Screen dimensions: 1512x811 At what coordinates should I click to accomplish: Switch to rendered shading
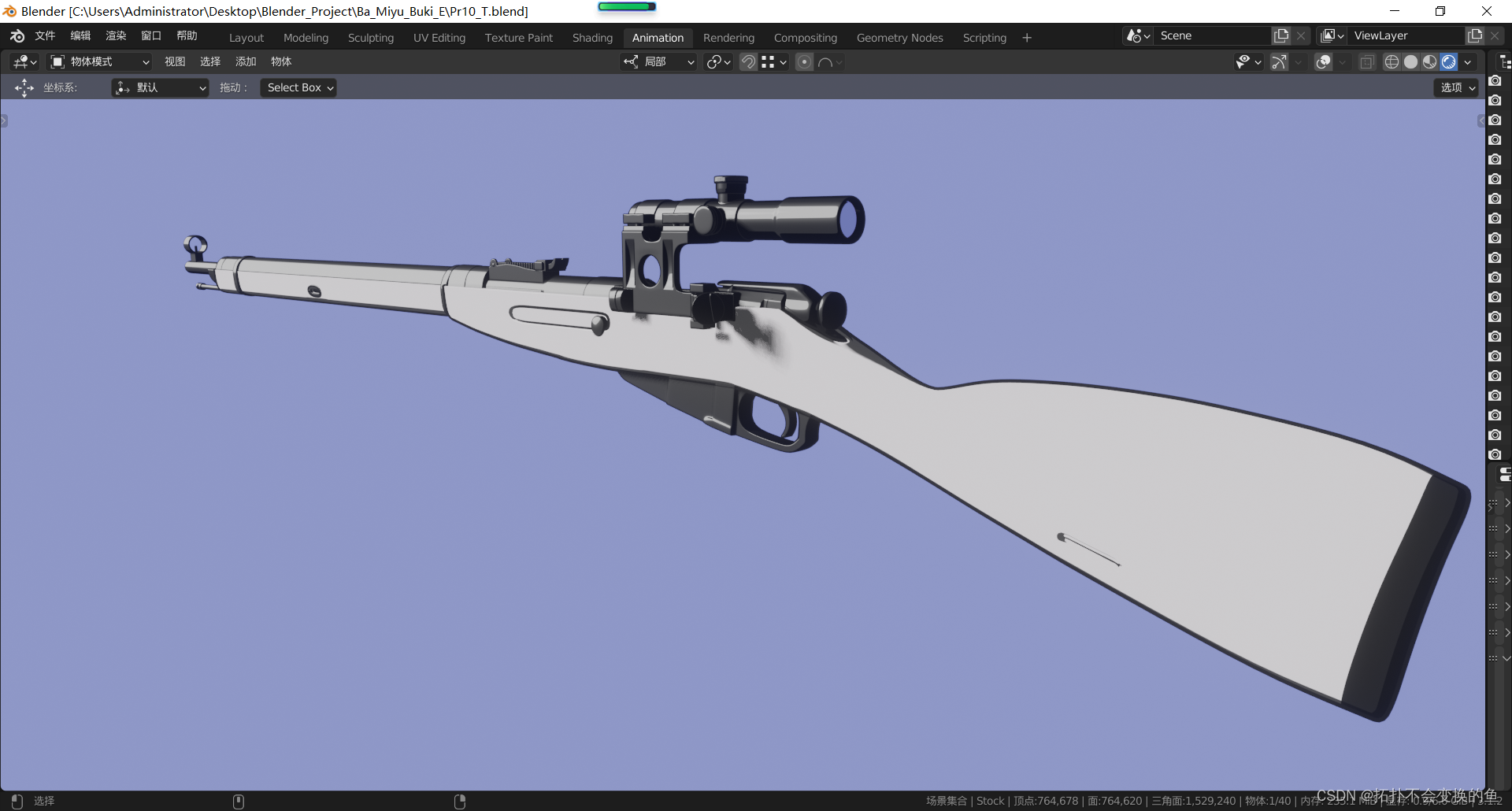[1448, 61]
